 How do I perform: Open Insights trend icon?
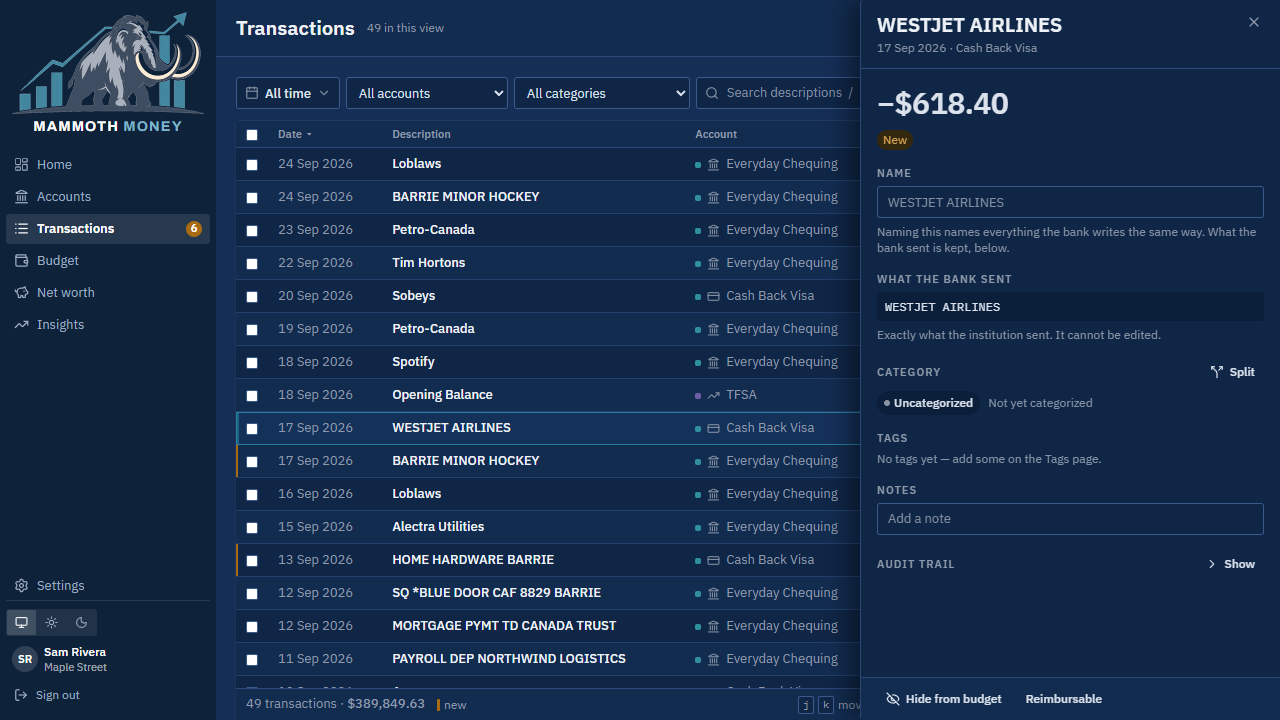(22, 325)
